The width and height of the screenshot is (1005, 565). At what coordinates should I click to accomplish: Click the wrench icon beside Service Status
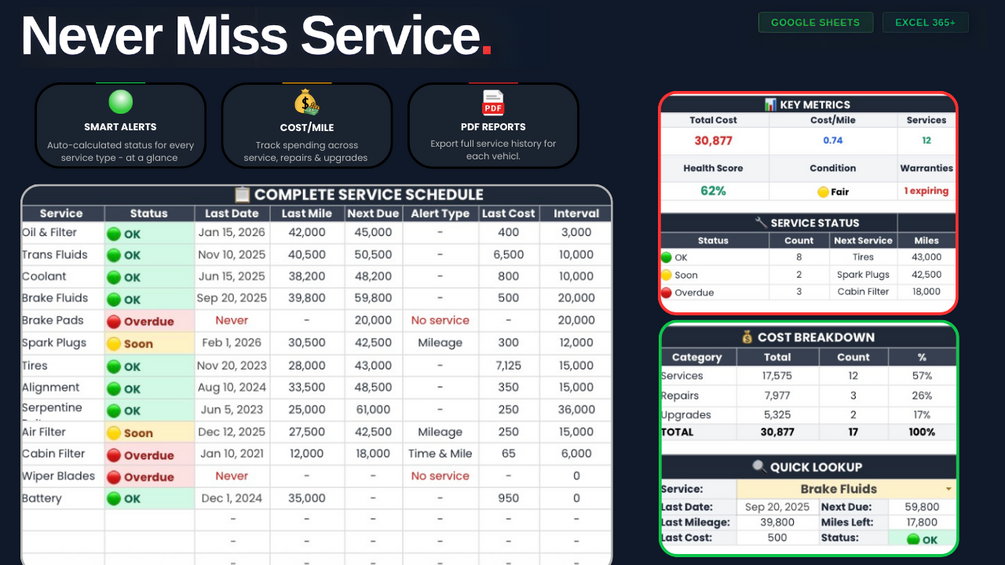tap(761, 222)
